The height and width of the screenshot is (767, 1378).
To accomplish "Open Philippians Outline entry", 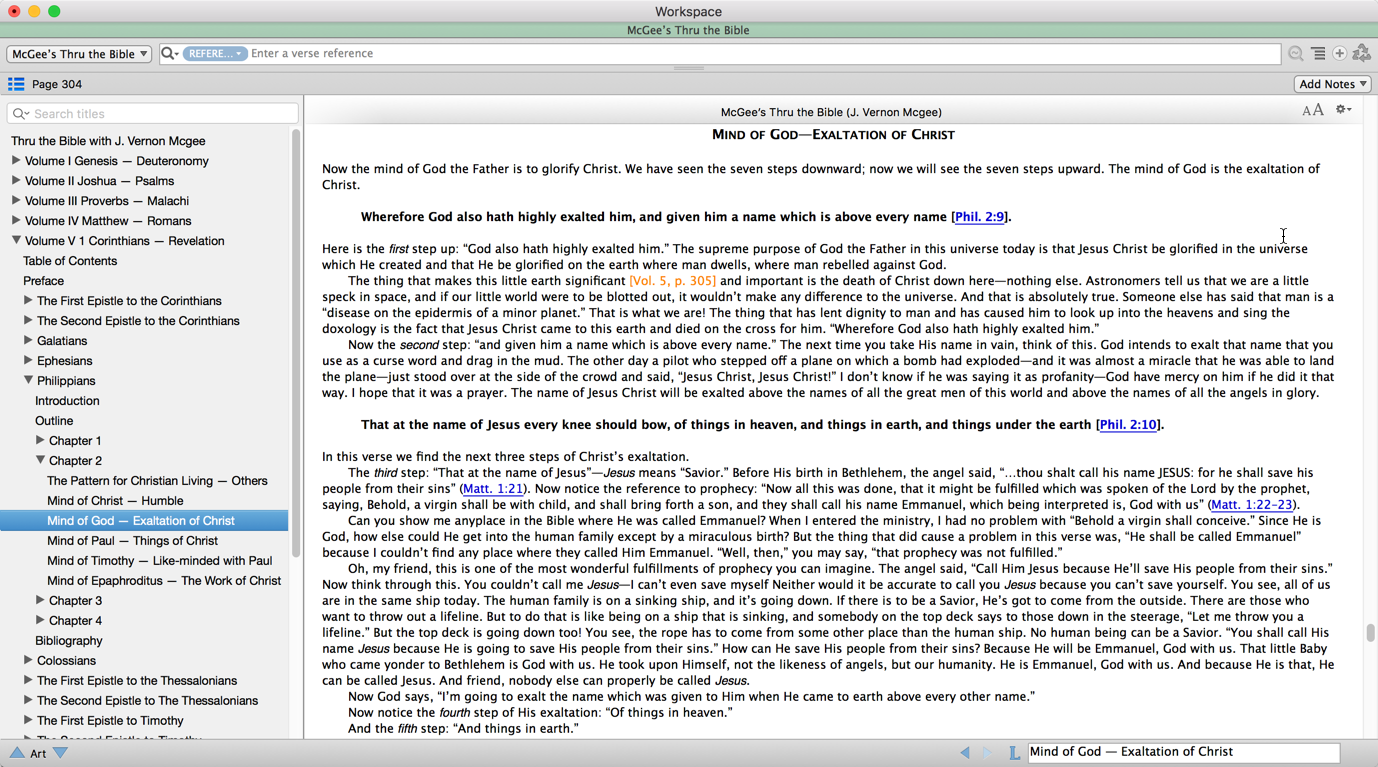I will click(x=54, y=421).
